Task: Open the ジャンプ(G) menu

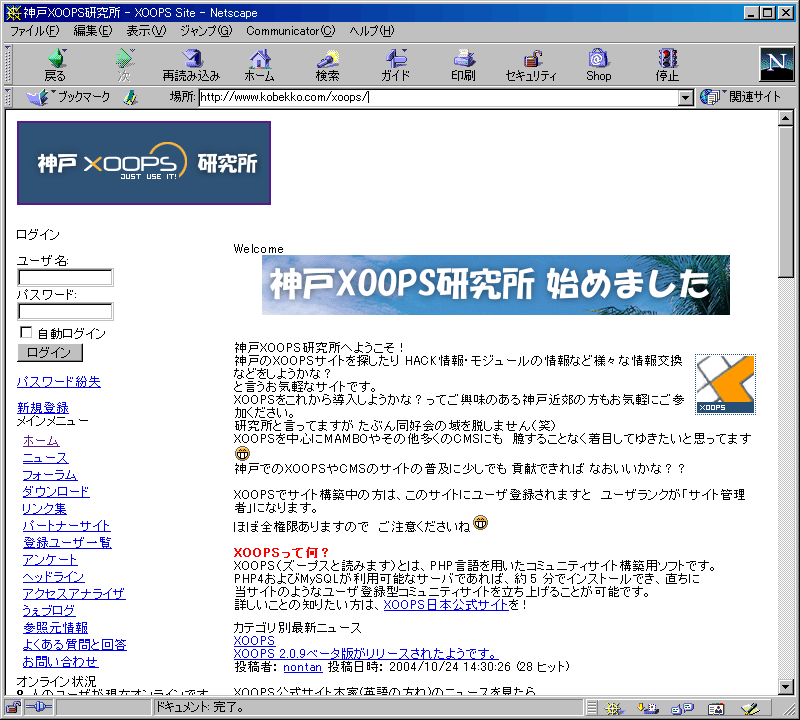Action: (x=206, y=31)
